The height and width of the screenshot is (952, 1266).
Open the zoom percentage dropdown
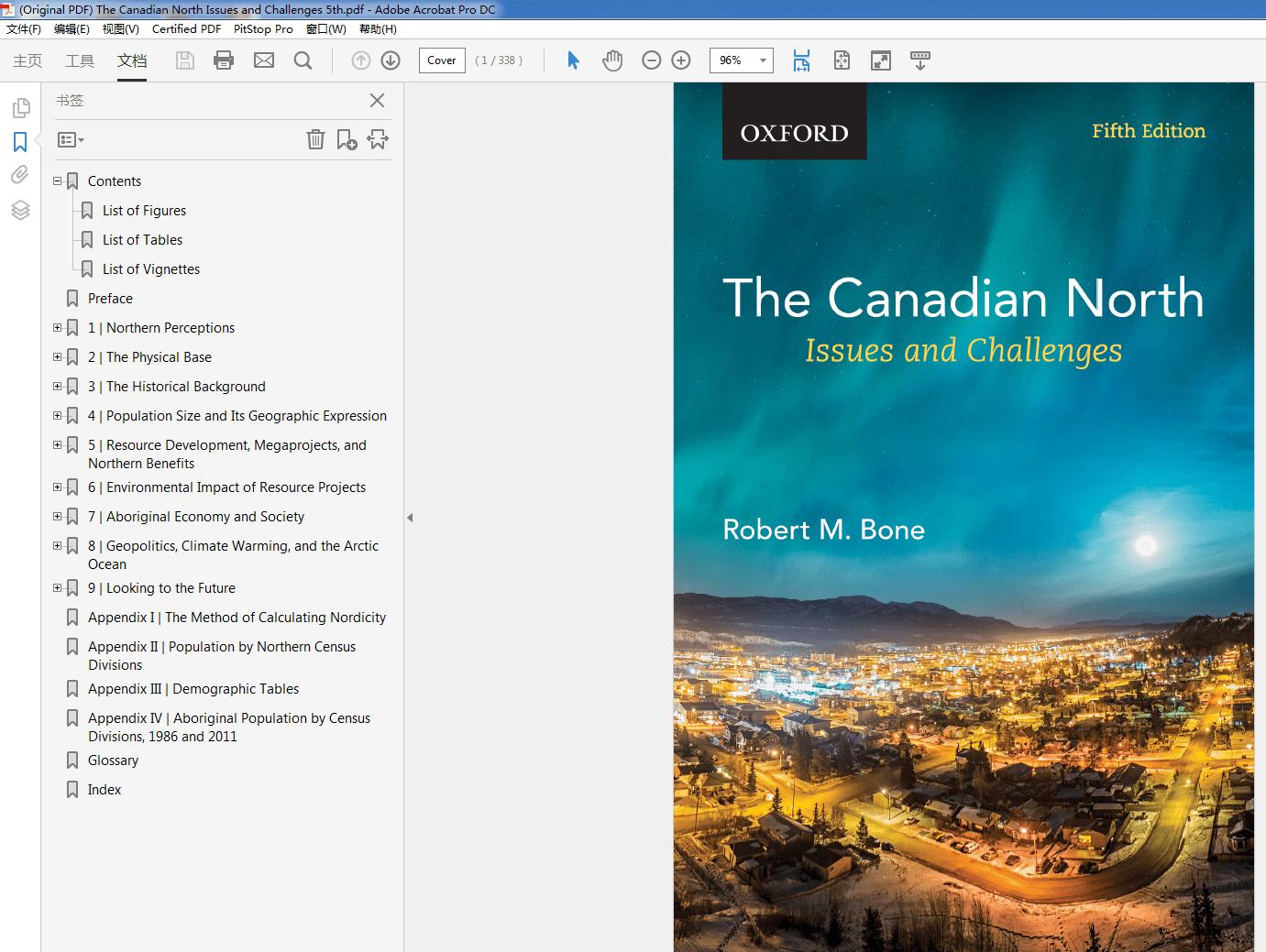click(763, 60)
